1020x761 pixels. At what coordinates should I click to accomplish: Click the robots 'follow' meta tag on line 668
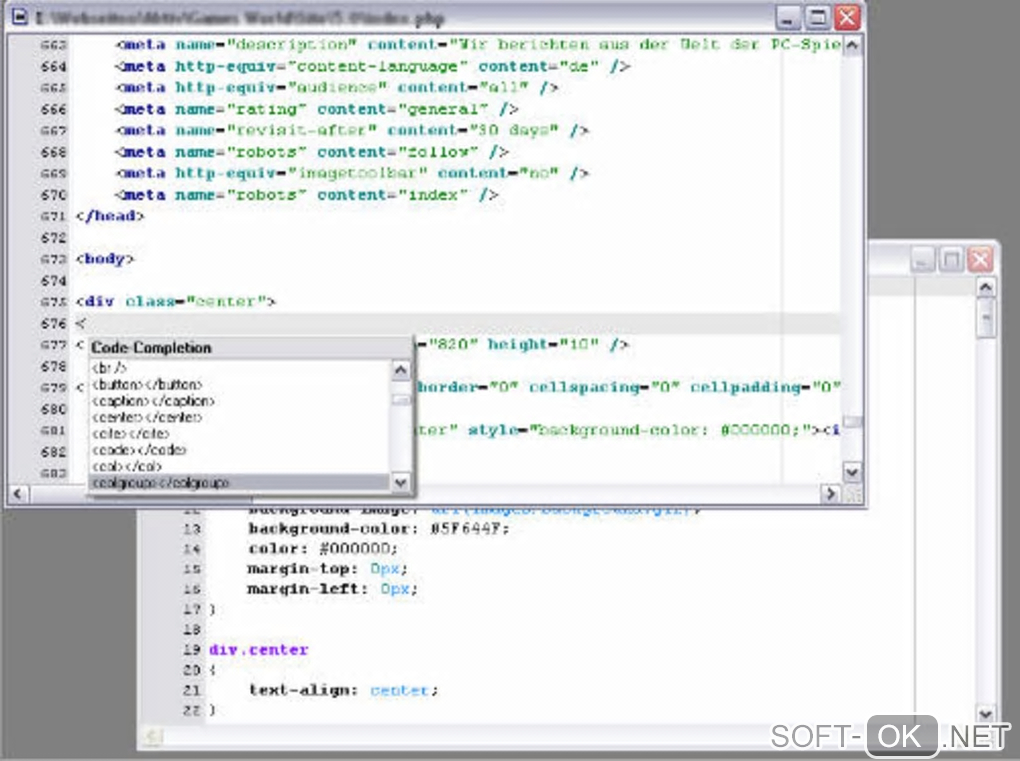click(312, 152)
